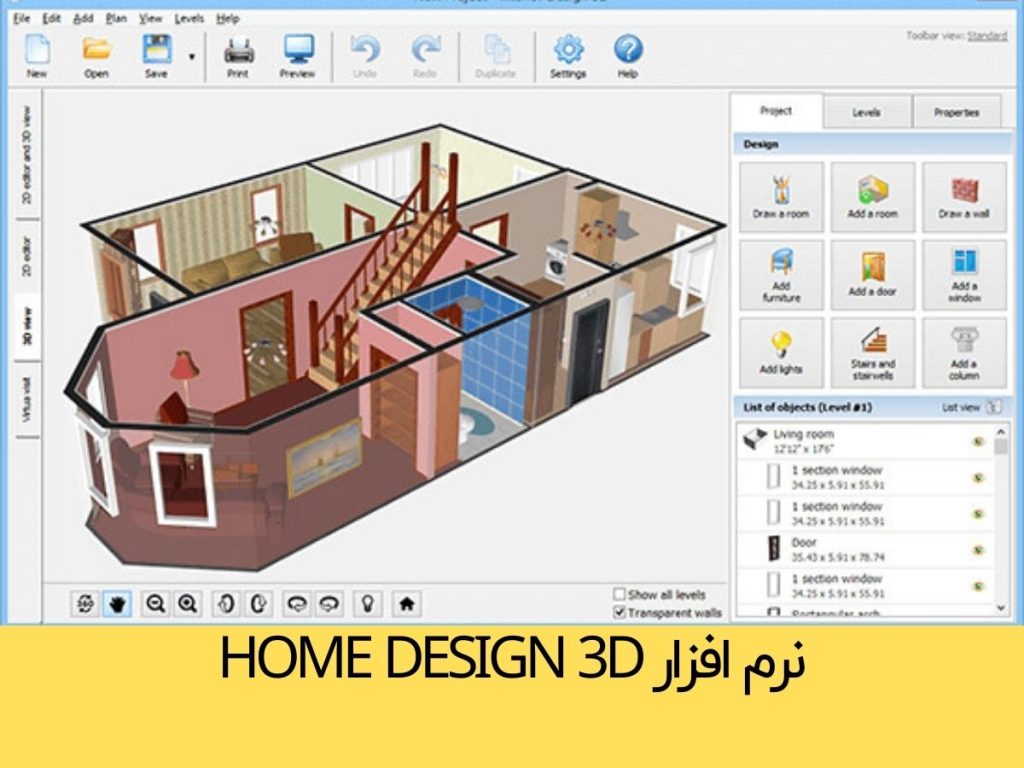
Task: Reset view with the home icon
Action: pos(406,603)
